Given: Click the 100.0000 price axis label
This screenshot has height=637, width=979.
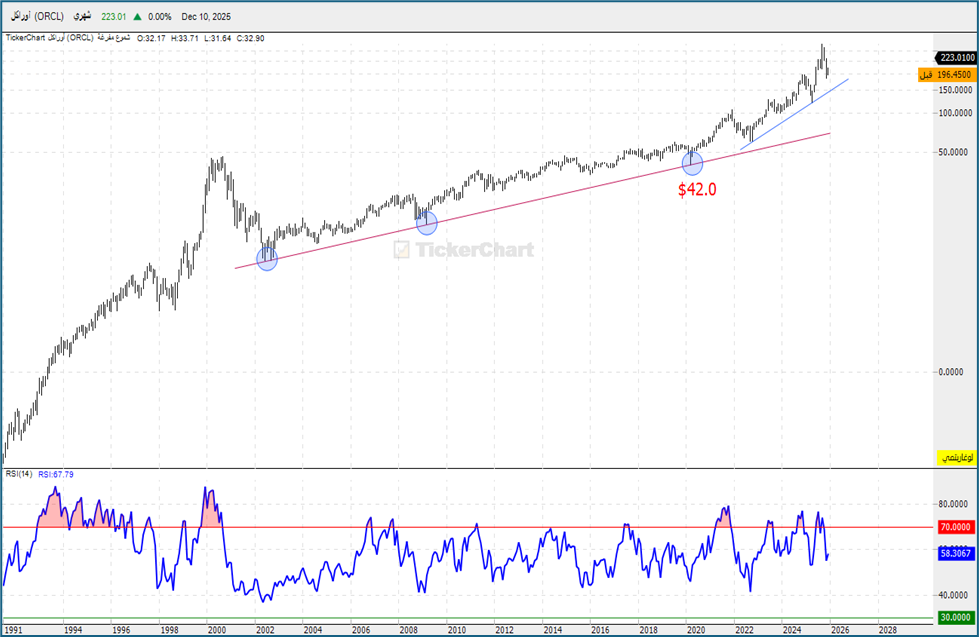Looking at the screenshot, I should tap(955, 113).
